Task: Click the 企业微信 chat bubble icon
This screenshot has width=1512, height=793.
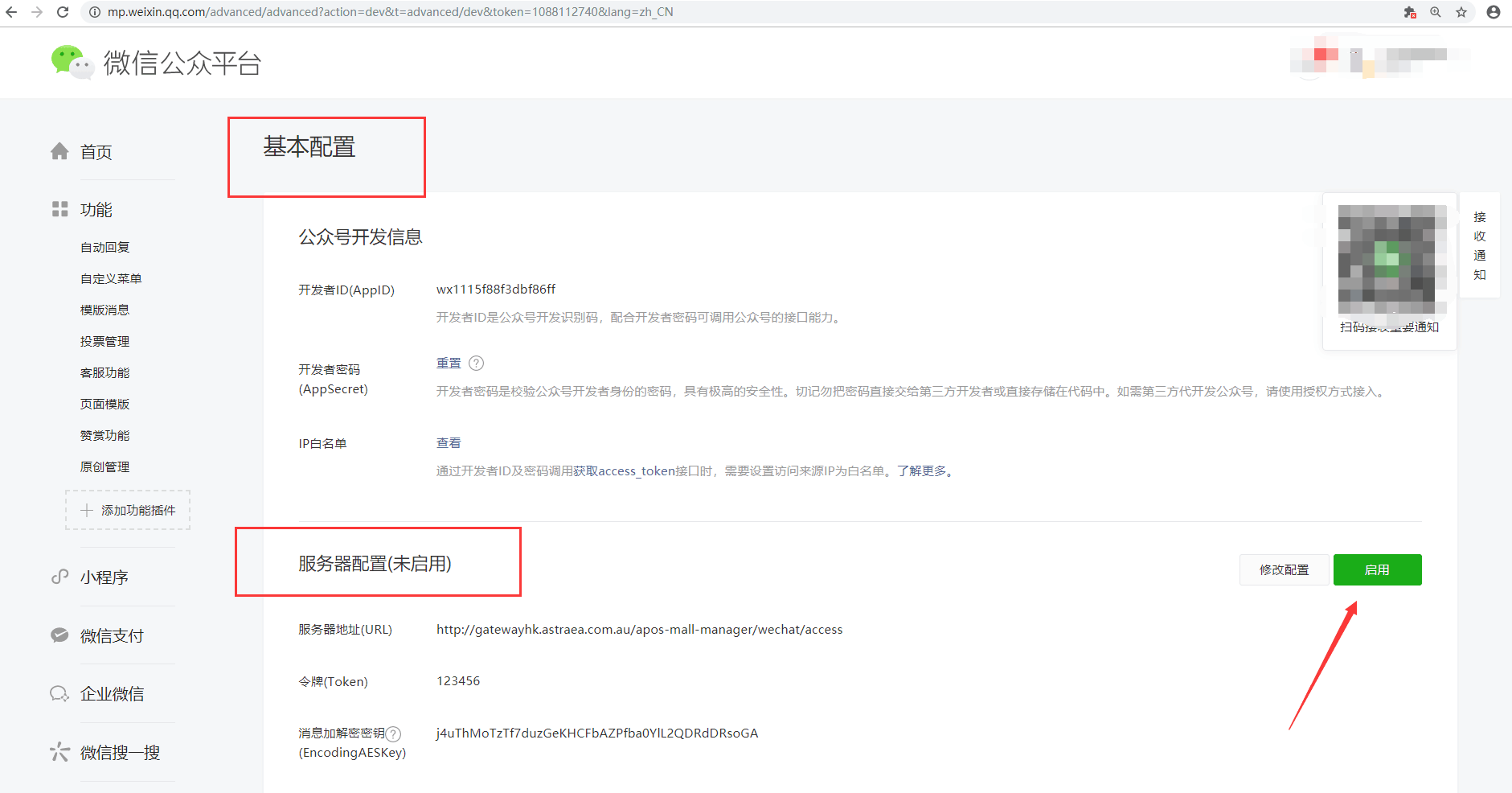Action: [59, 693]
